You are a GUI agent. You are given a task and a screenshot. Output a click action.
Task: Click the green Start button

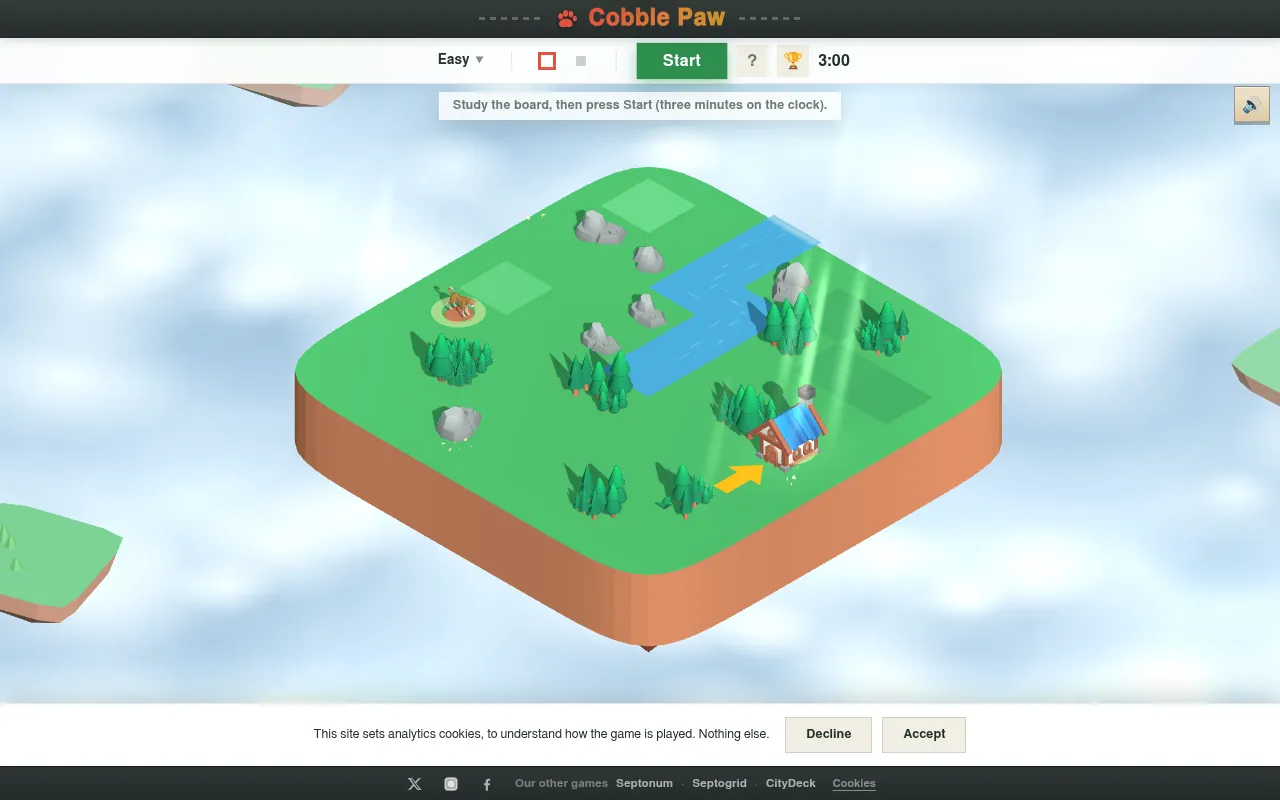(x=682, y=61)
